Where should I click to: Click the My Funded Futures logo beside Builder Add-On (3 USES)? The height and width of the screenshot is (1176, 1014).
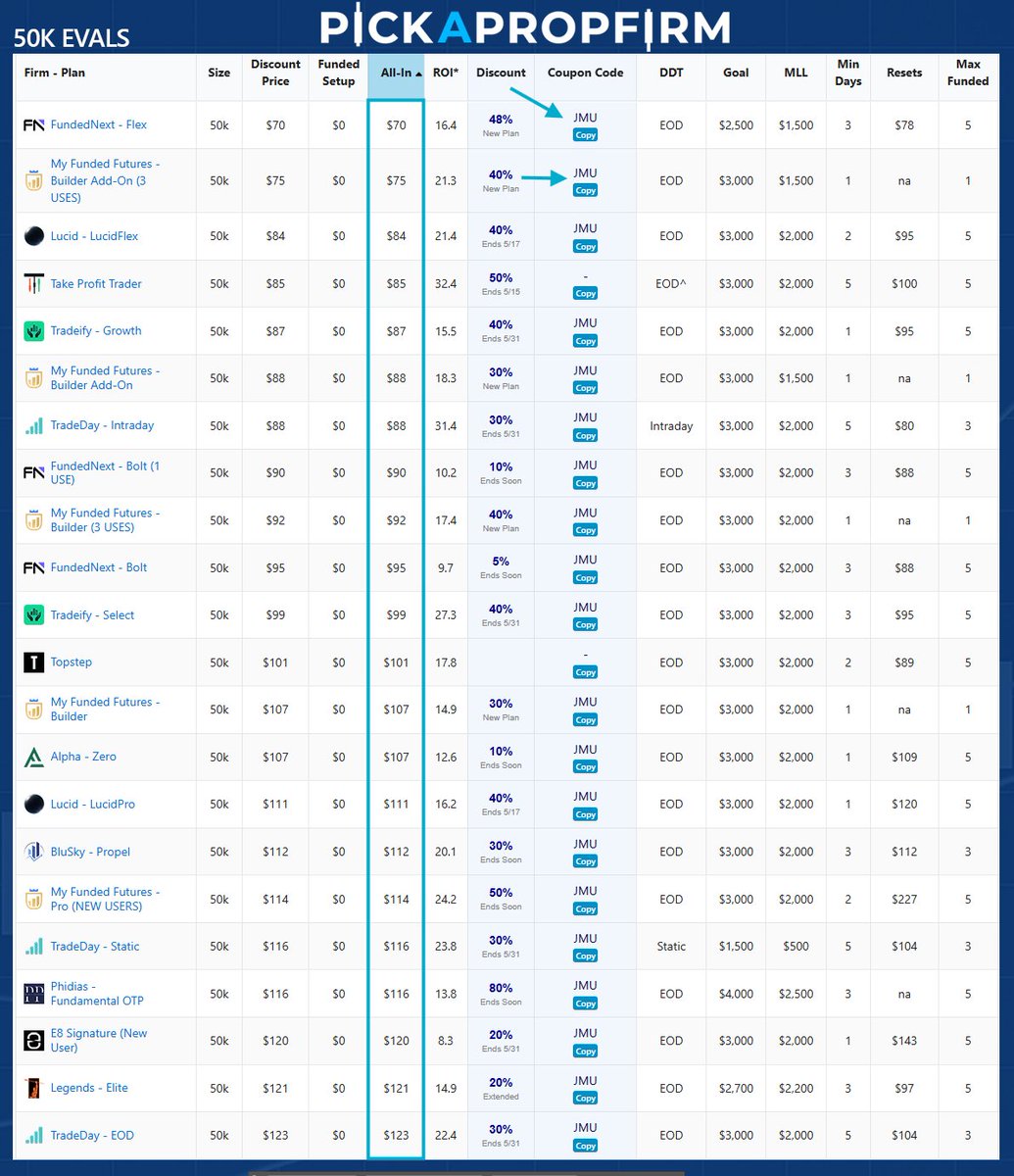[33, 180]
